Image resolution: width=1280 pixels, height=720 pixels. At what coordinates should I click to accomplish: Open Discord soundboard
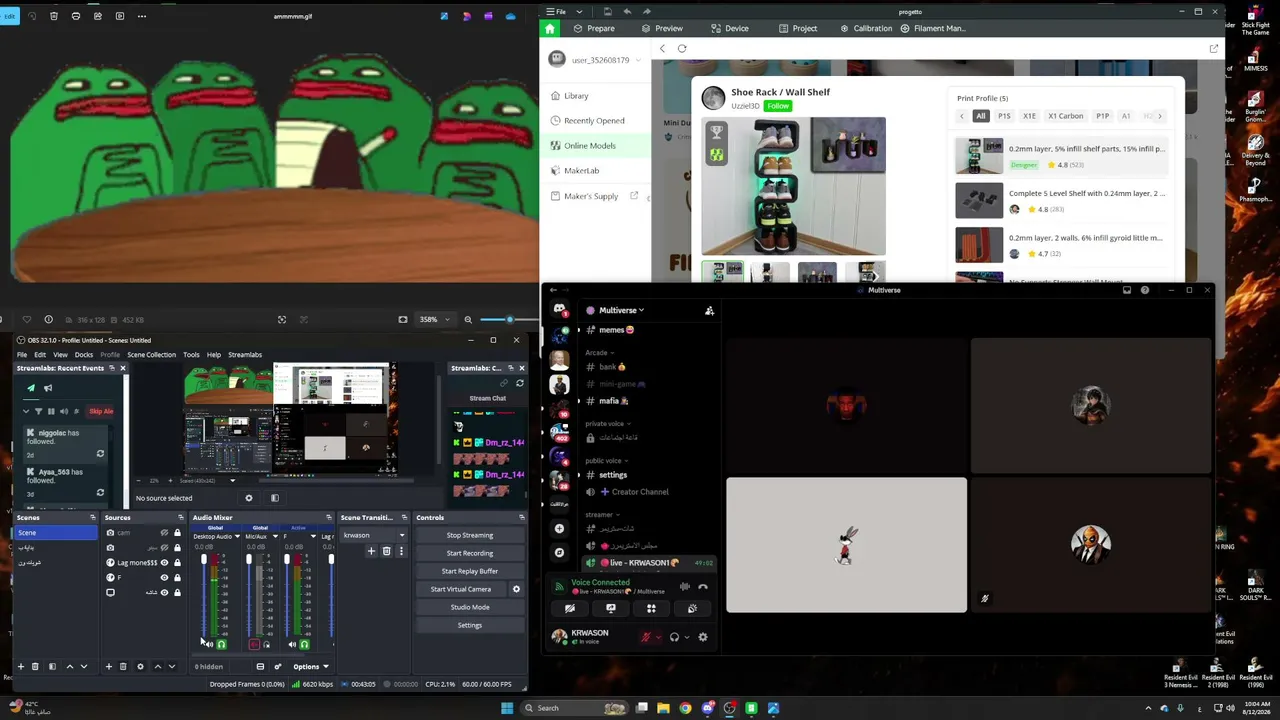(692, 608)
